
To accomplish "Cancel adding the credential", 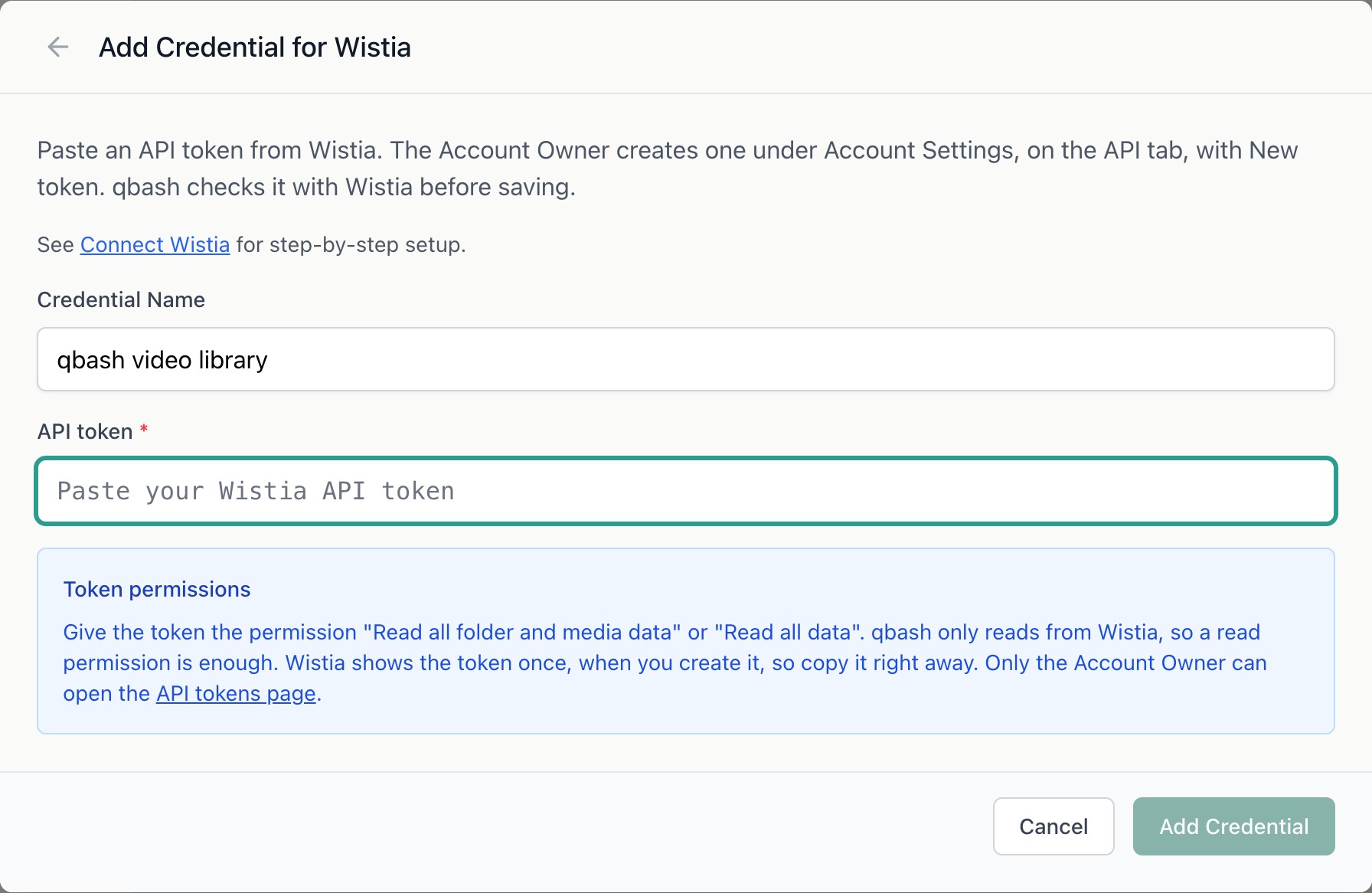I will [1053, 826].
